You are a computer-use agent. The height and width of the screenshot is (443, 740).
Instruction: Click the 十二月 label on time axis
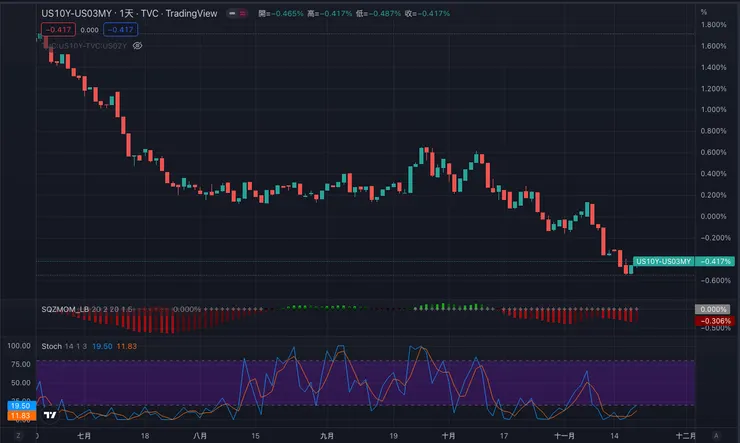(x=686, y=436)
